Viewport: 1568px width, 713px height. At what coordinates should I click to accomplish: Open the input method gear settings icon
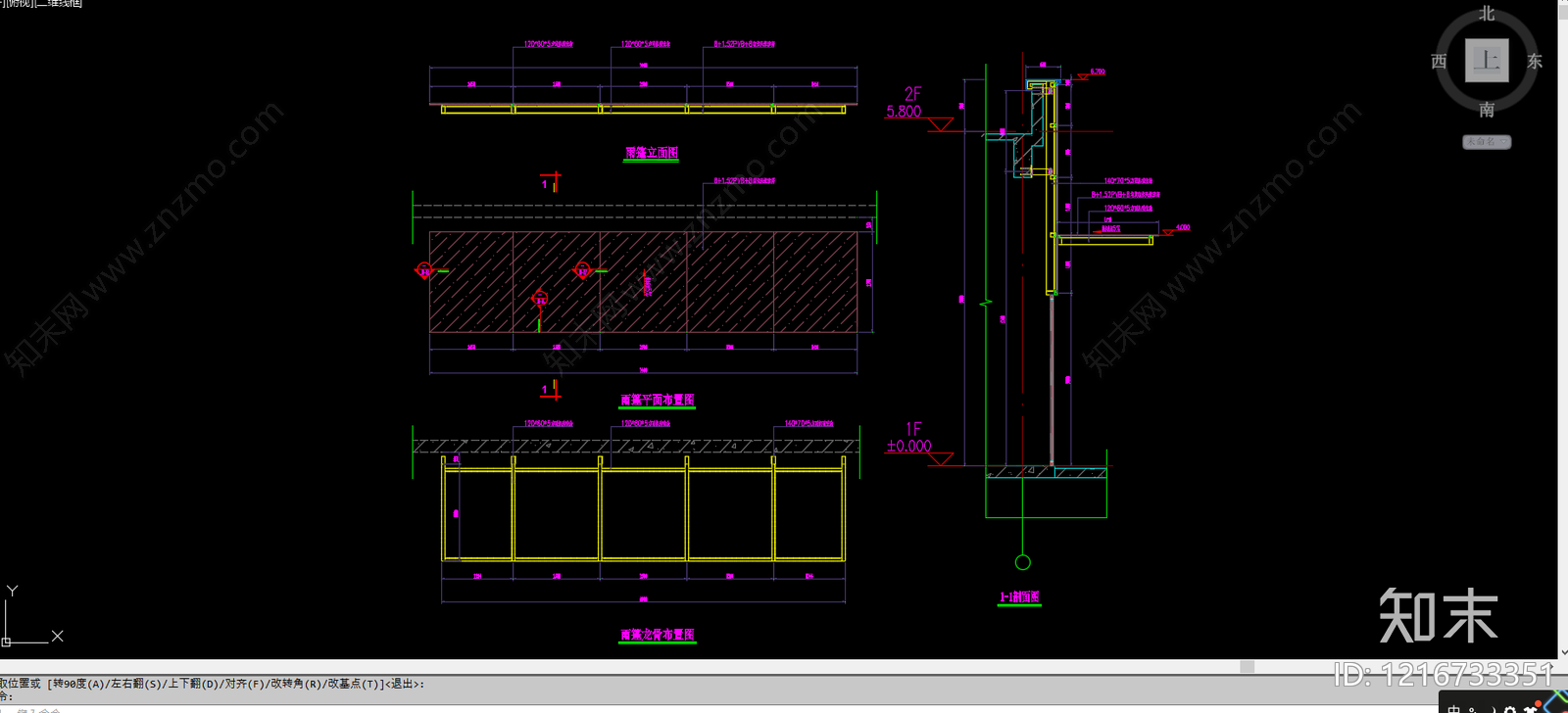pyautogui.click(x=1510, y=709)
